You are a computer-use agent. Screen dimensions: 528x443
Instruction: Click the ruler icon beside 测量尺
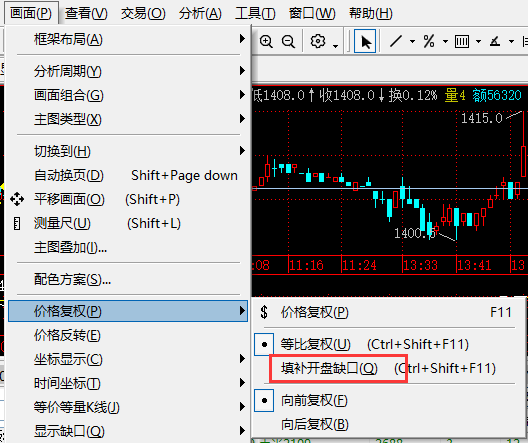pos(17,223)
